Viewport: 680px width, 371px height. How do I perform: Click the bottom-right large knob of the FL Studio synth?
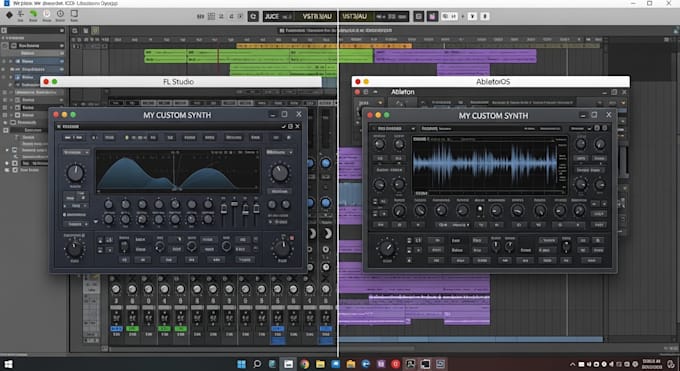pyautogui.click(x=282, y=249)
